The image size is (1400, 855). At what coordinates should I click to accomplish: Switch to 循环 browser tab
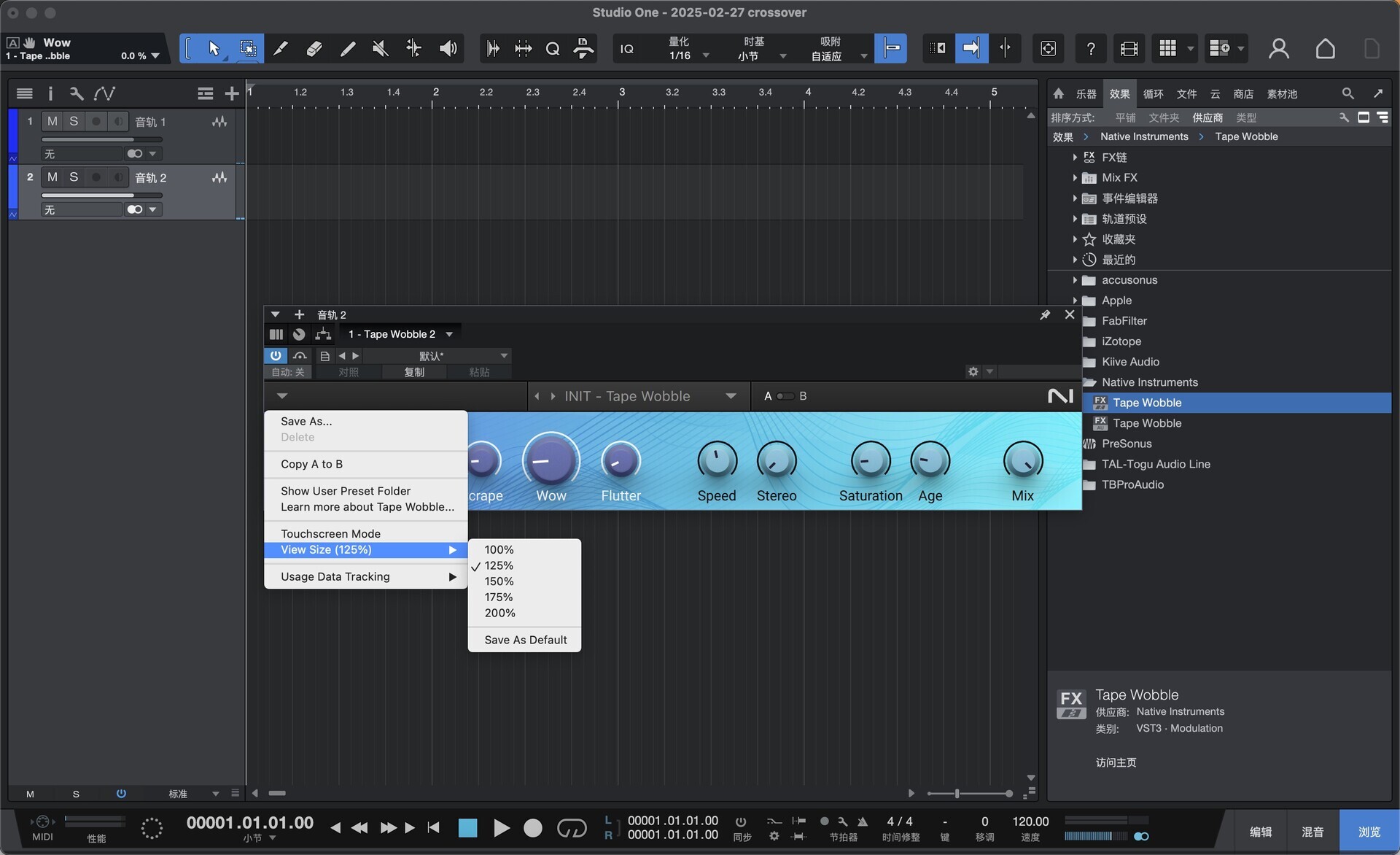click(x=1153, y=93)
